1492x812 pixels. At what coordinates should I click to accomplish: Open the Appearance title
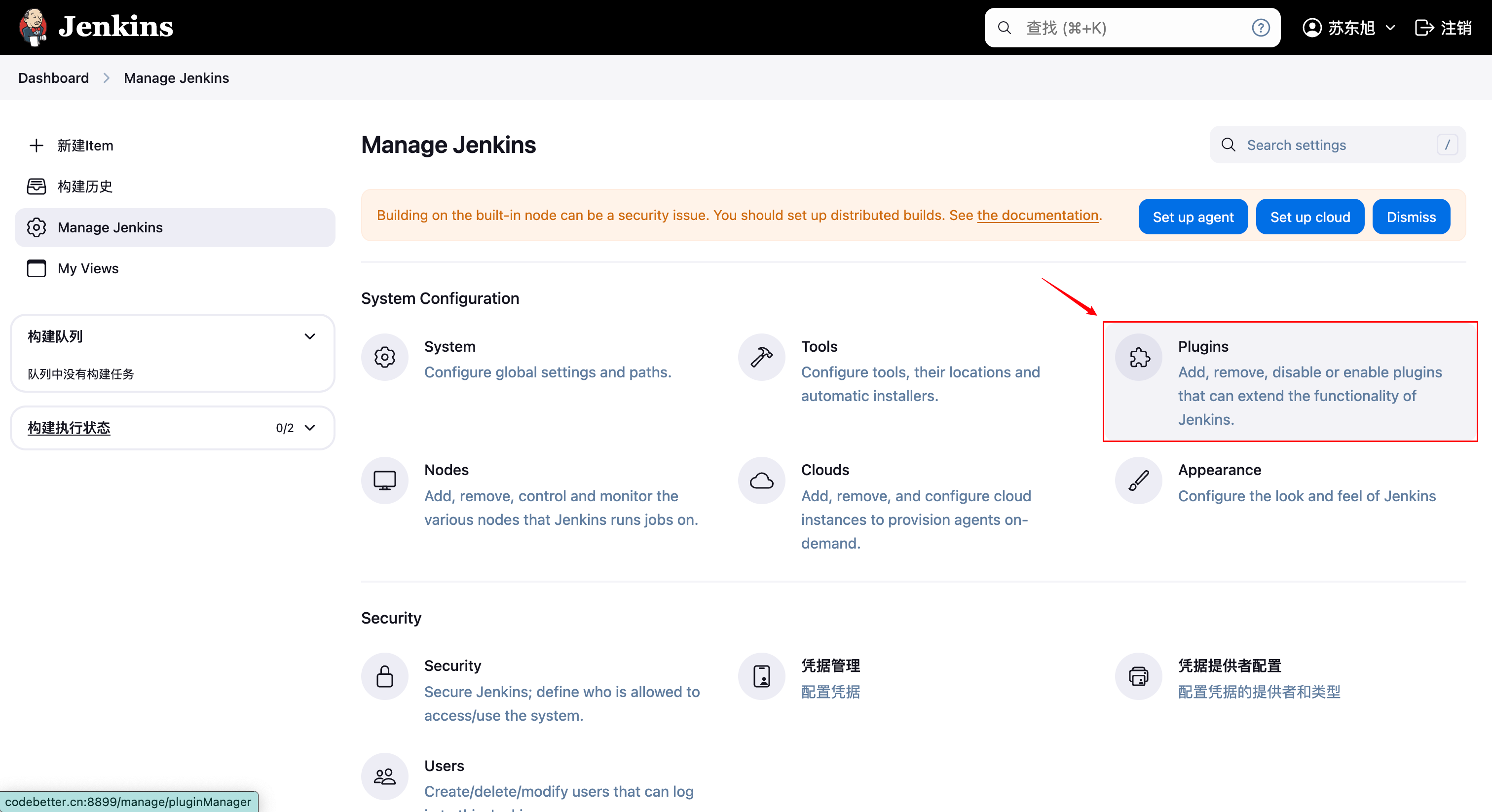(1219, 470)
